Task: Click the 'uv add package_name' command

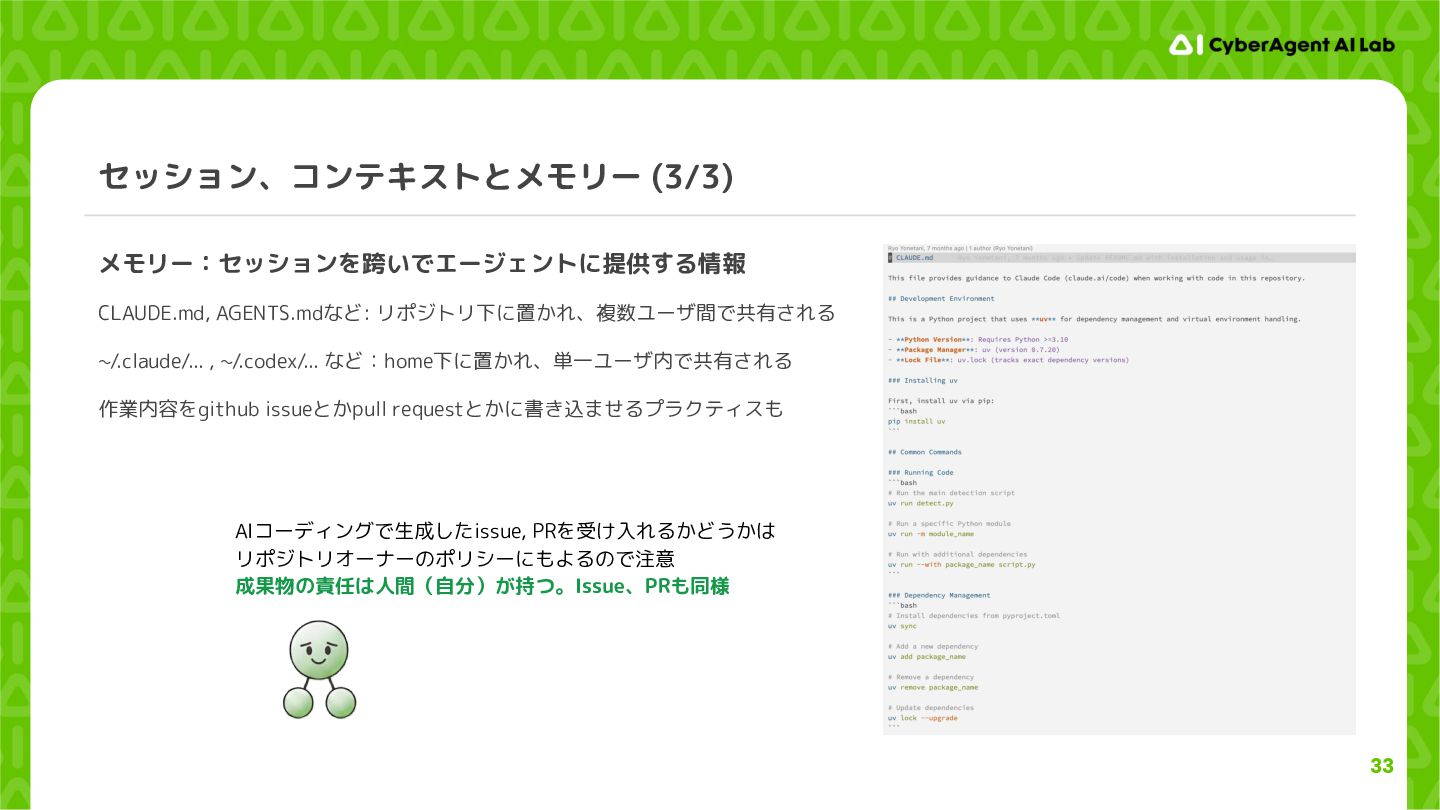Action: [x=926, y=657]
